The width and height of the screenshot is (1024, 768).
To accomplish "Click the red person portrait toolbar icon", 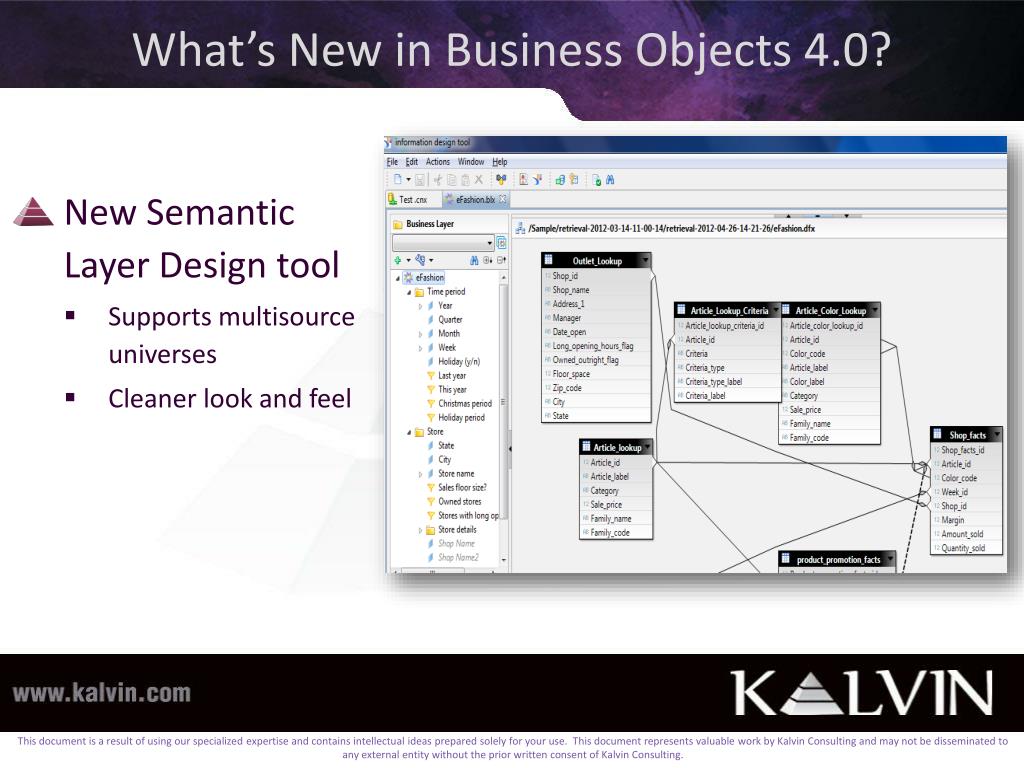I will click(523, 180).
